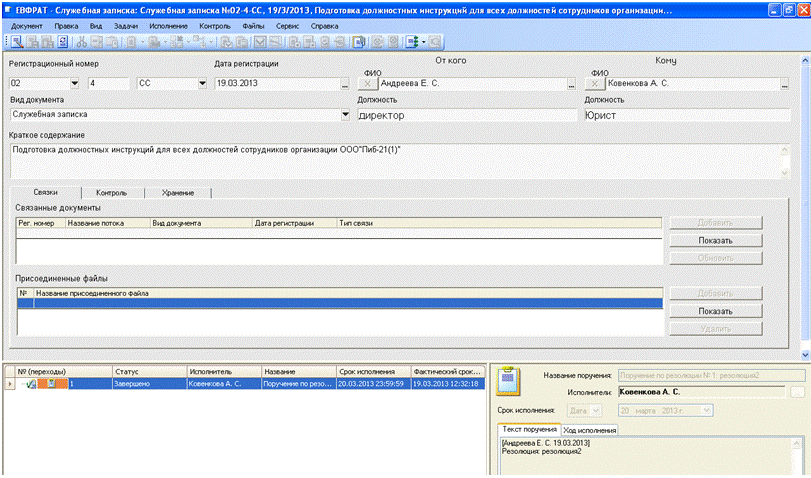Select the Завершено task row for Ковенкова
811x478 pixels.
click(x=240, y=383)
